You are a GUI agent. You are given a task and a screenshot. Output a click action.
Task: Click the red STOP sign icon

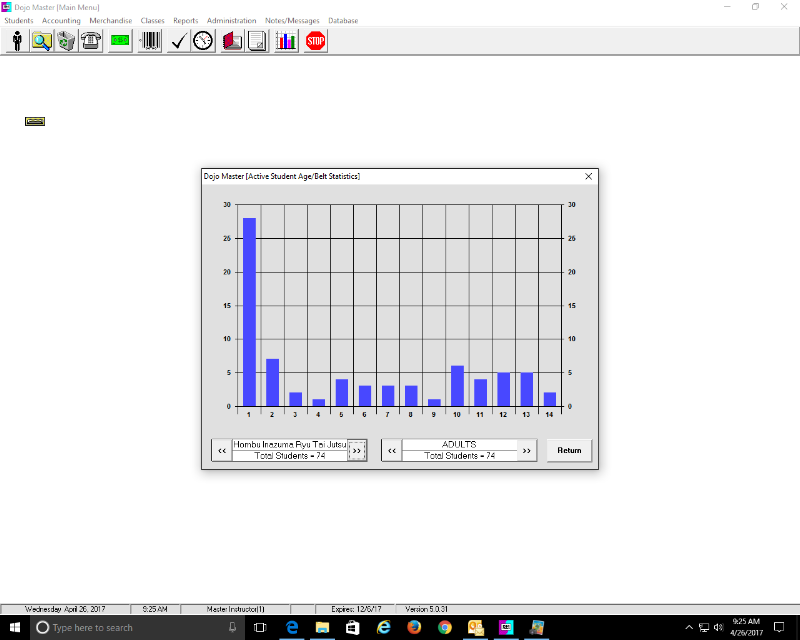click(315, 41)
